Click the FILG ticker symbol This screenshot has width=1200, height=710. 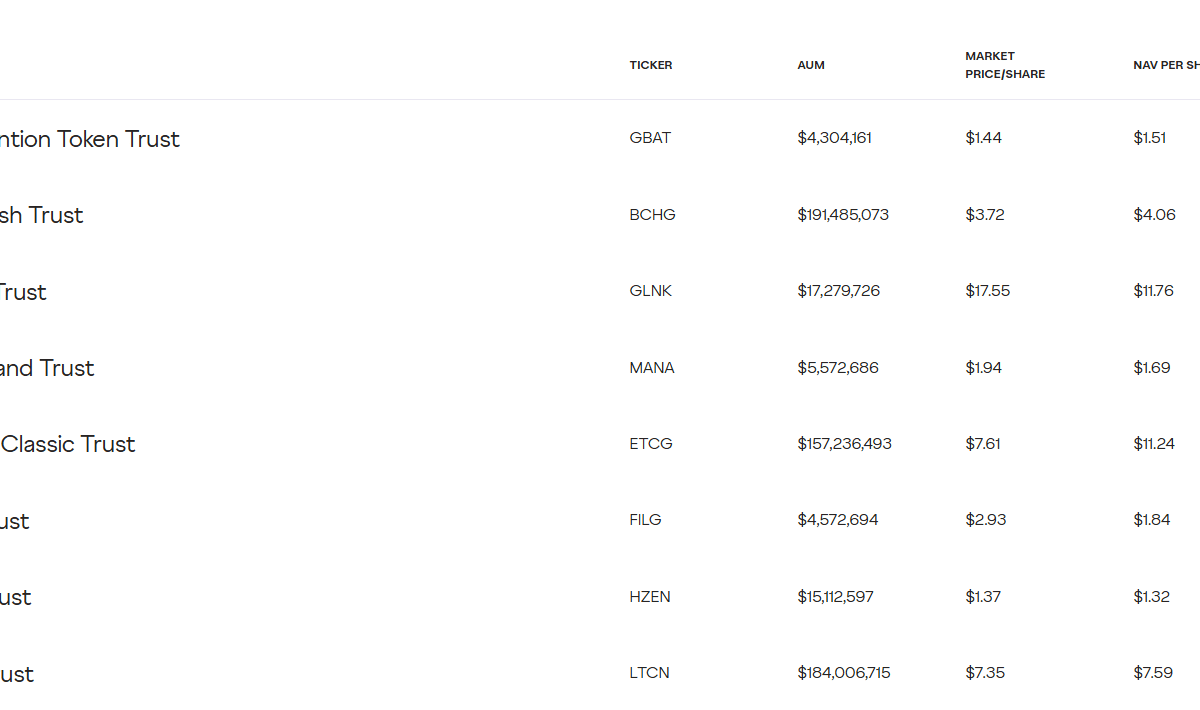point(645,520)
